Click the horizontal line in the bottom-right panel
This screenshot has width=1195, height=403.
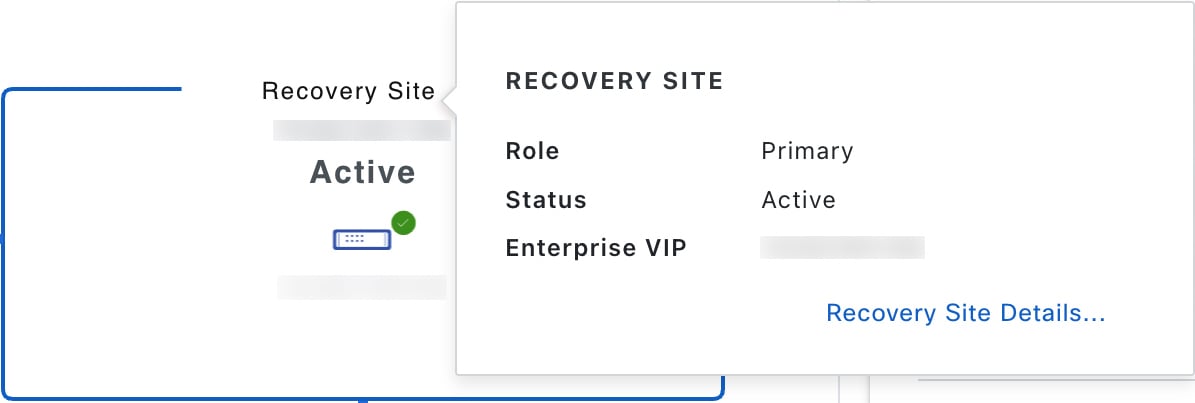pyautogui.click(x=1050, y=380)
